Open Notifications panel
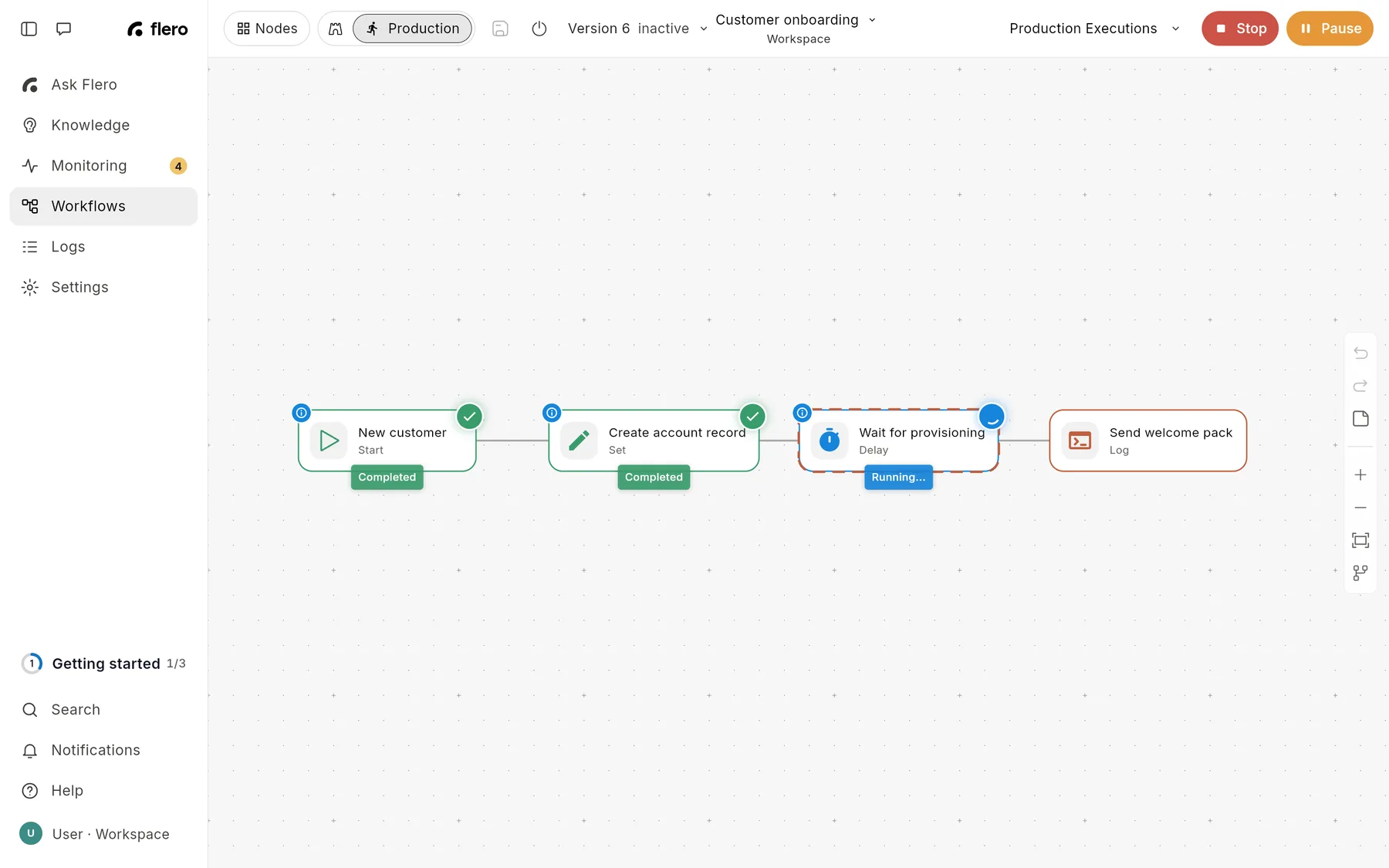 (103, 750)
